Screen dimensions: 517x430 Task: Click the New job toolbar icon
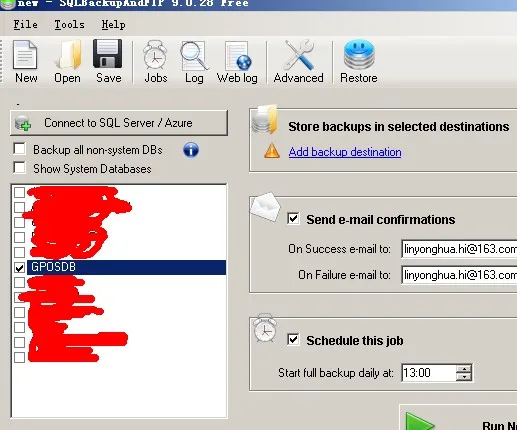[x=25, y=55]
